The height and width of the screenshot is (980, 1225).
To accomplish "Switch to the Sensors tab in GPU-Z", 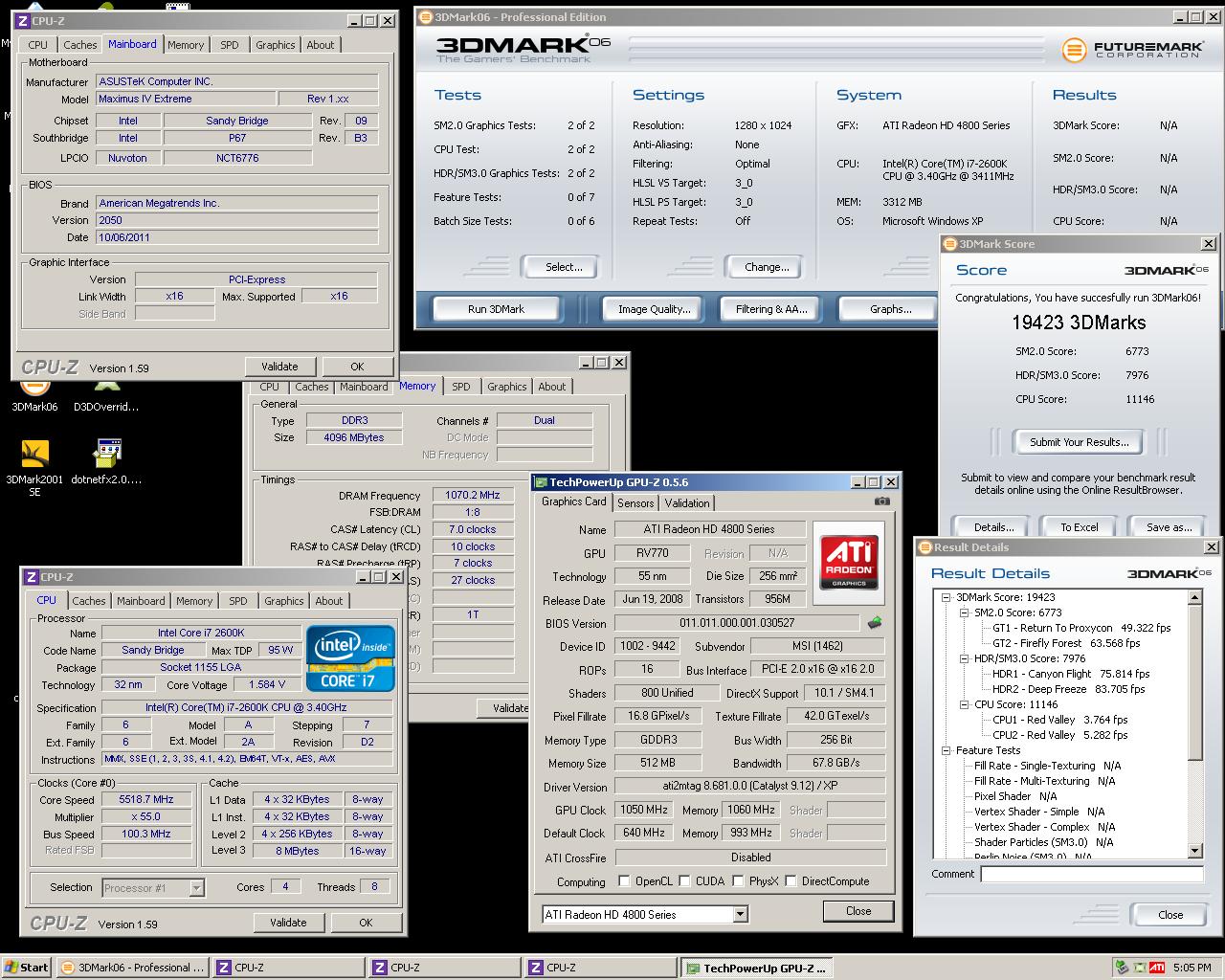I will pos(635,503).
